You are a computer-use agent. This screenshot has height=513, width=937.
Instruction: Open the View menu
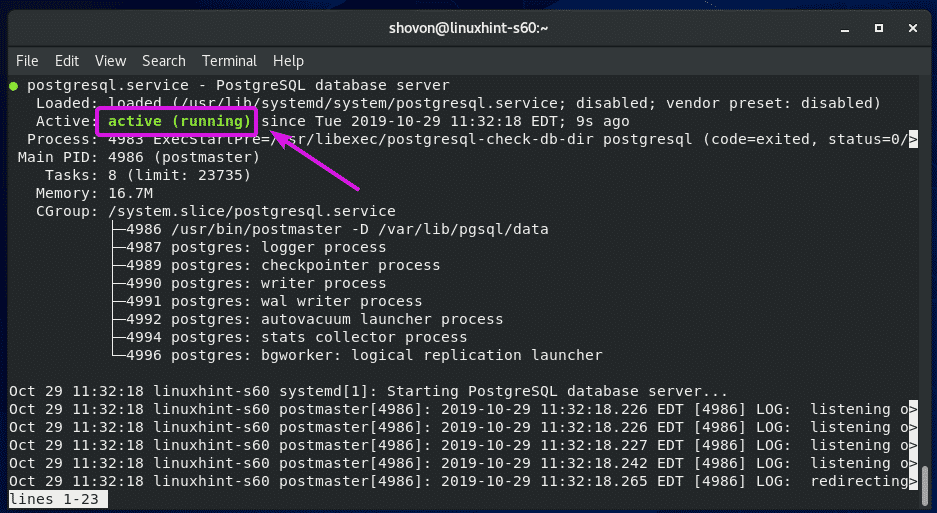click(110, 61)
